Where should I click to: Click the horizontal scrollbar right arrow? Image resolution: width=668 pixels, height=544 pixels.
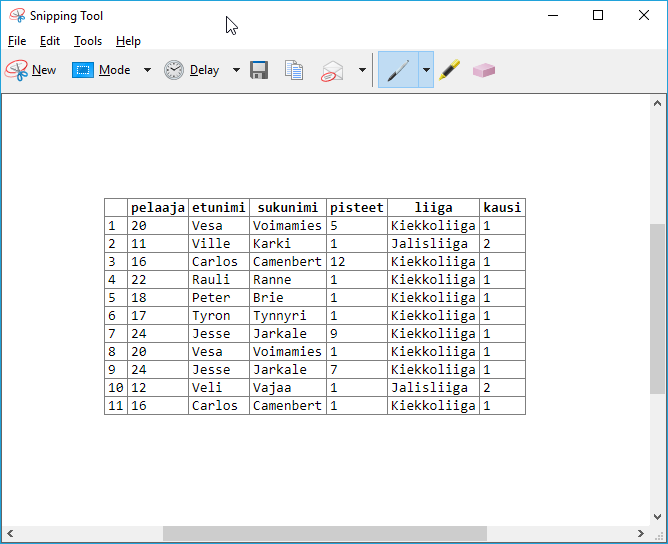[641, 533]
